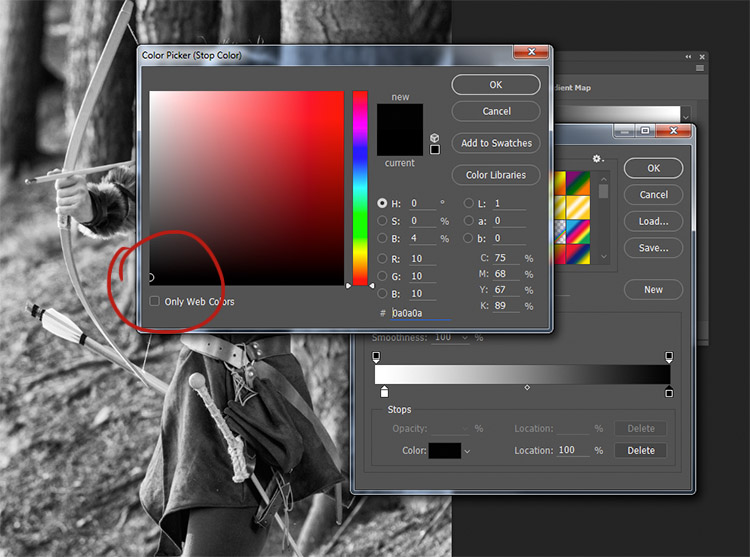The width and height of the screenshot is (750, 557).
Task: Select the black color stop on gradient bar
Action: point(669,392)
